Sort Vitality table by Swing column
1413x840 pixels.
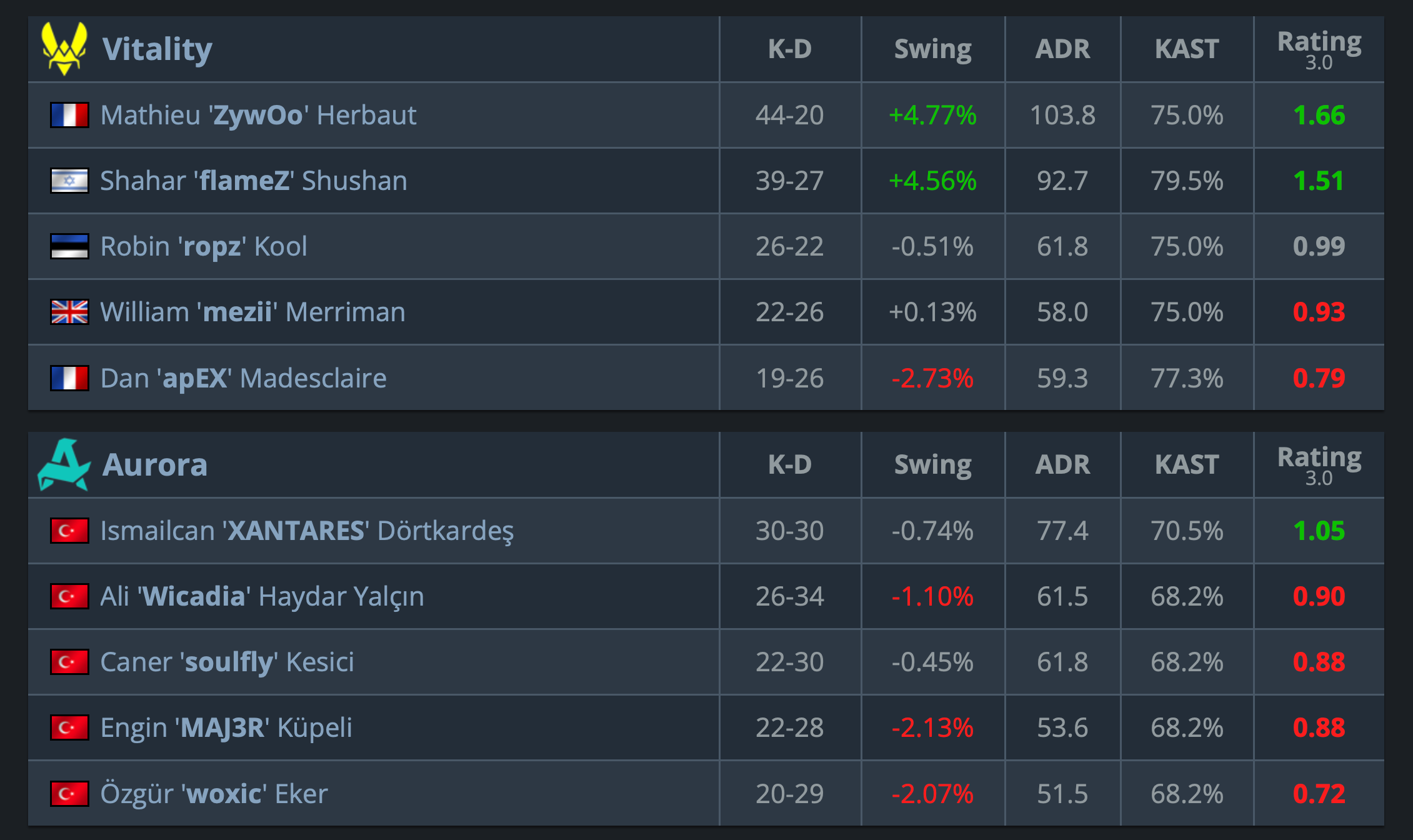(932, 49)
